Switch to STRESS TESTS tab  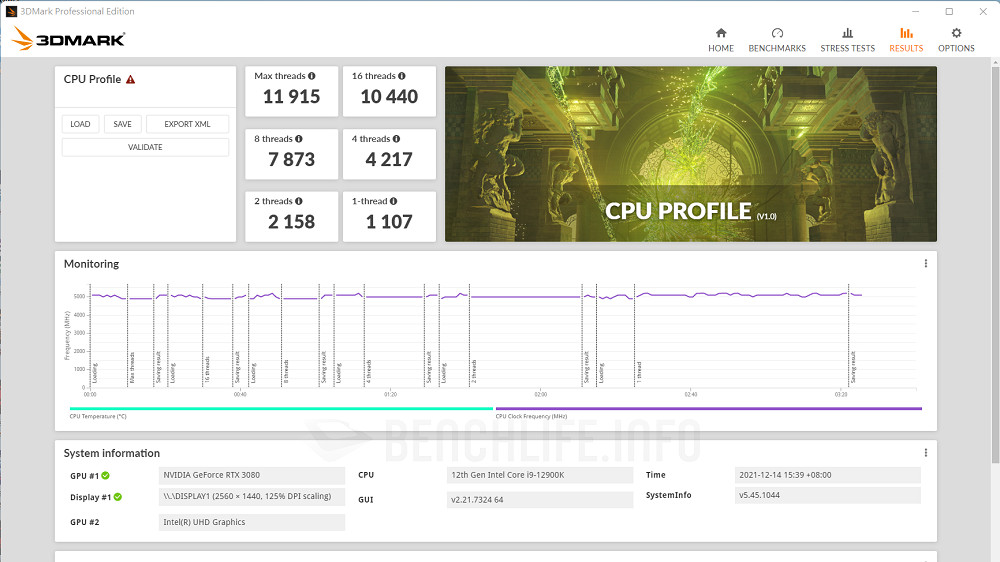[x=848, y=40]
